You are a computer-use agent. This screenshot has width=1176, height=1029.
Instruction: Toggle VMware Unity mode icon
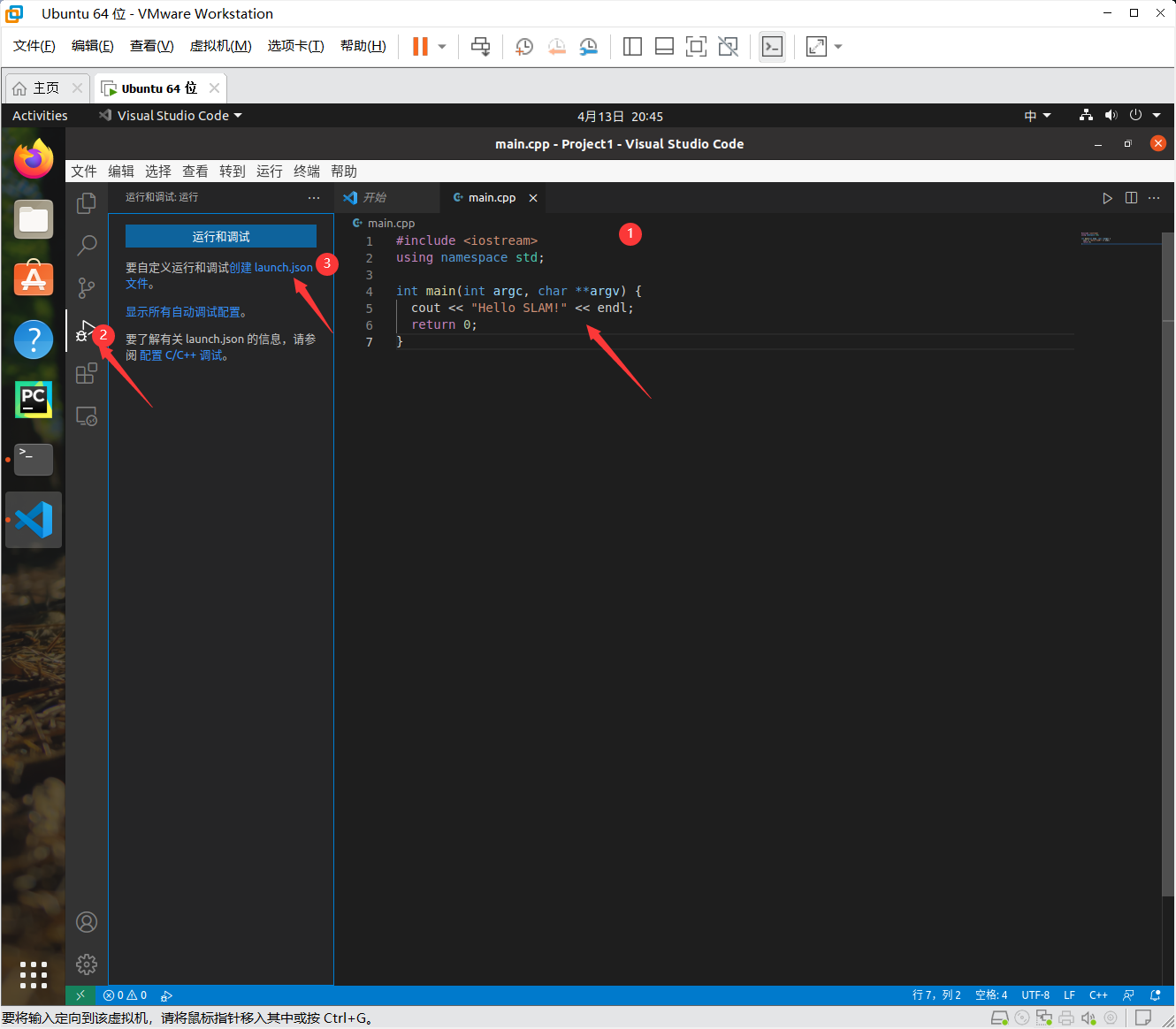pos(728,47)
